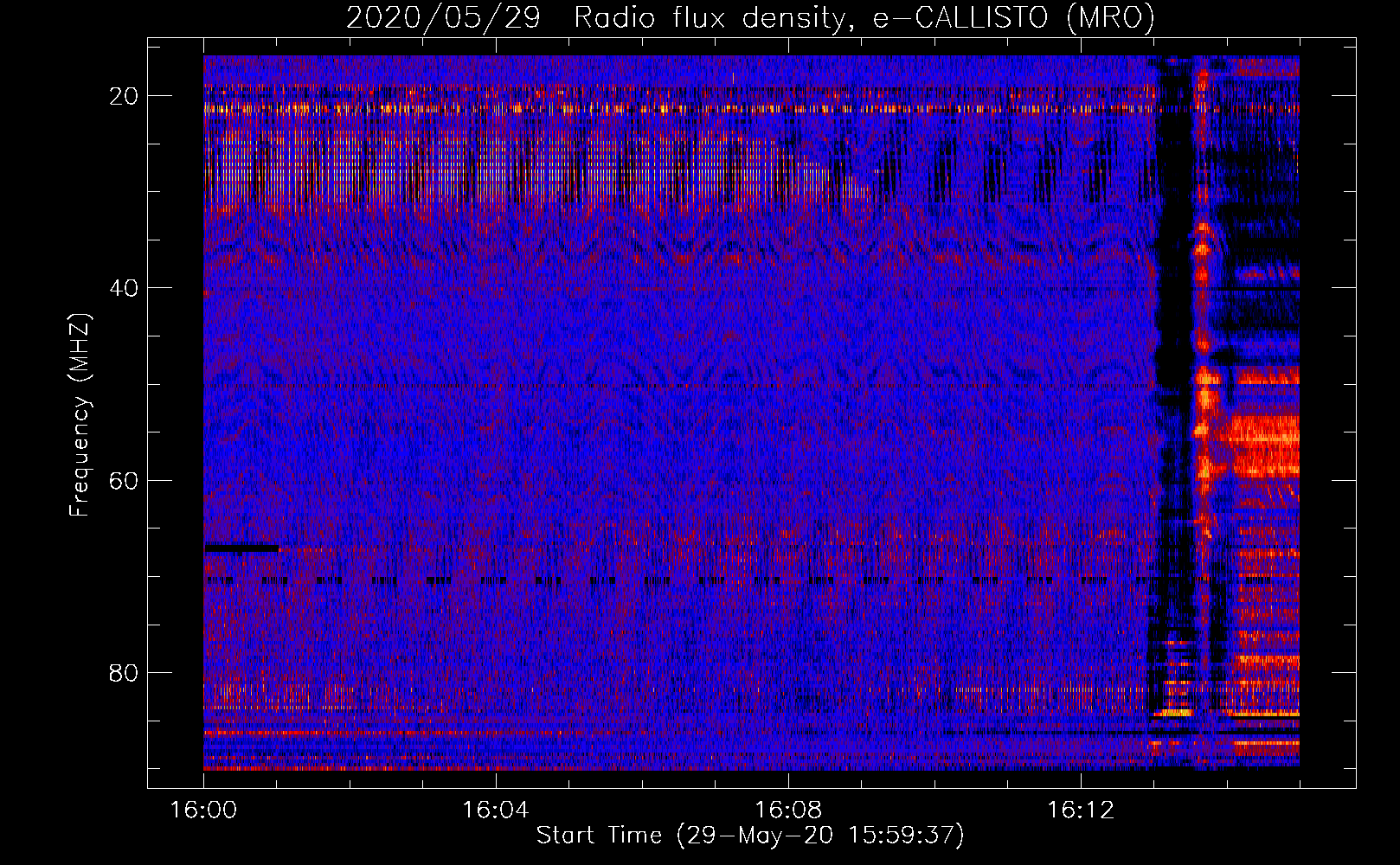
Task: Click the "Frequency (MHZ)" y-axis label
Action: tap(80, 415)
